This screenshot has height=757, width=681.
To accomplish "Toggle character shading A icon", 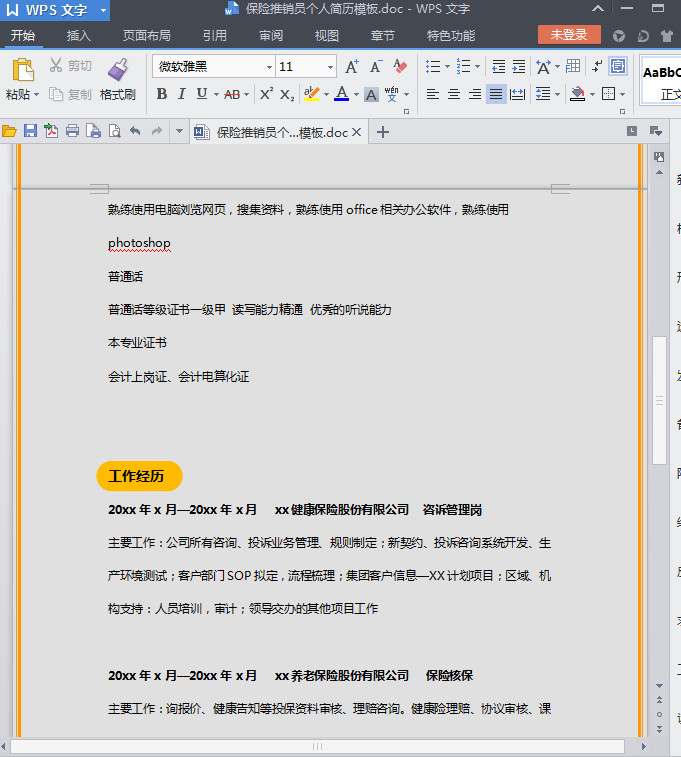I will coord(371,94).
